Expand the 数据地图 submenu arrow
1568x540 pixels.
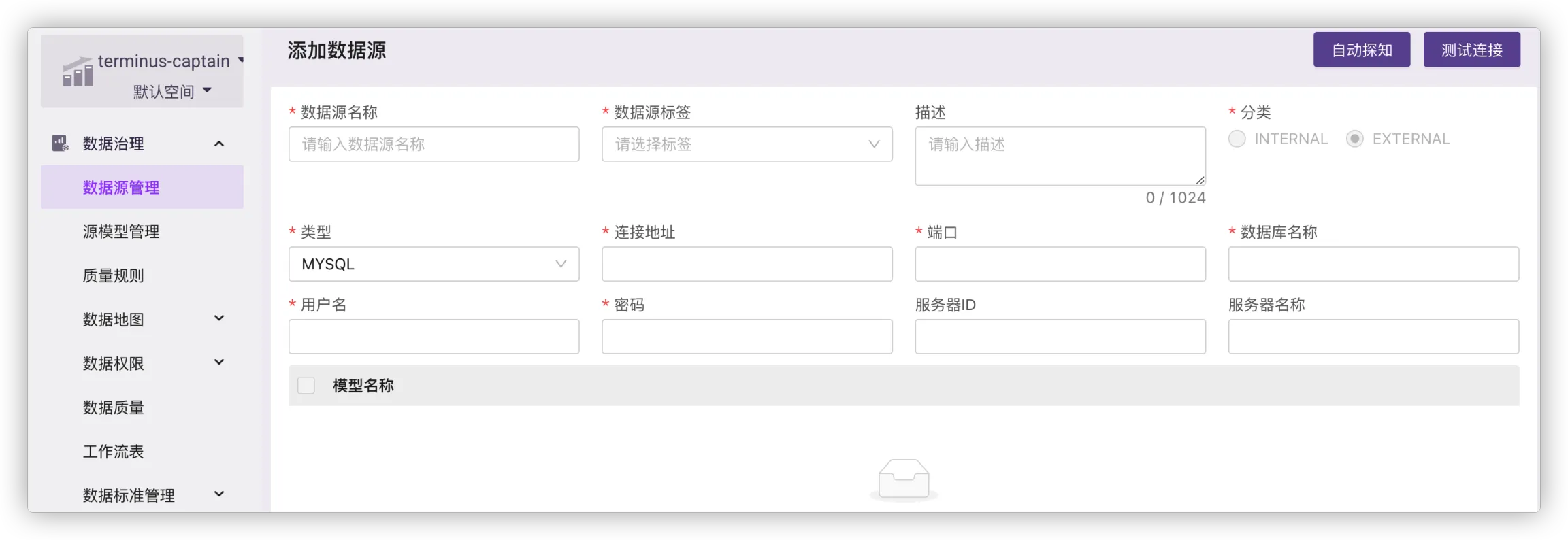(x=219, y=318)
